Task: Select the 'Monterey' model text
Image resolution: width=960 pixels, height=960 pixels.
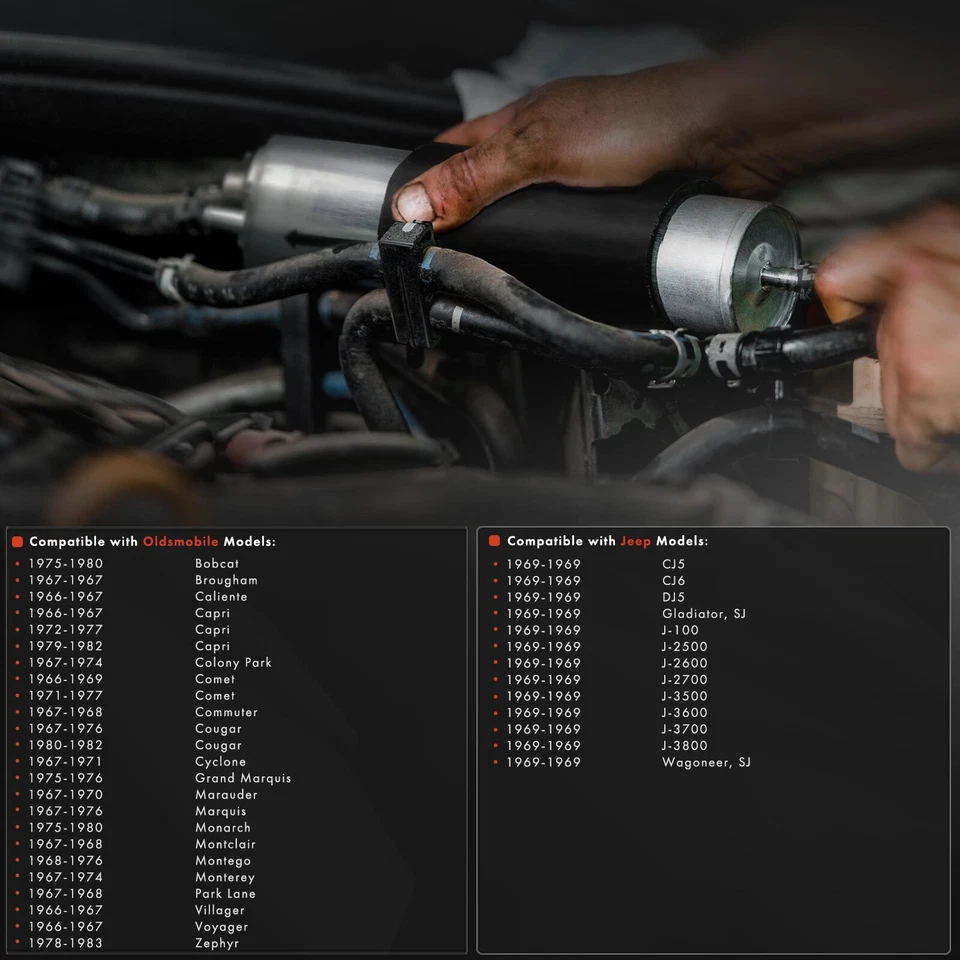Action: (x=225, y=877)
